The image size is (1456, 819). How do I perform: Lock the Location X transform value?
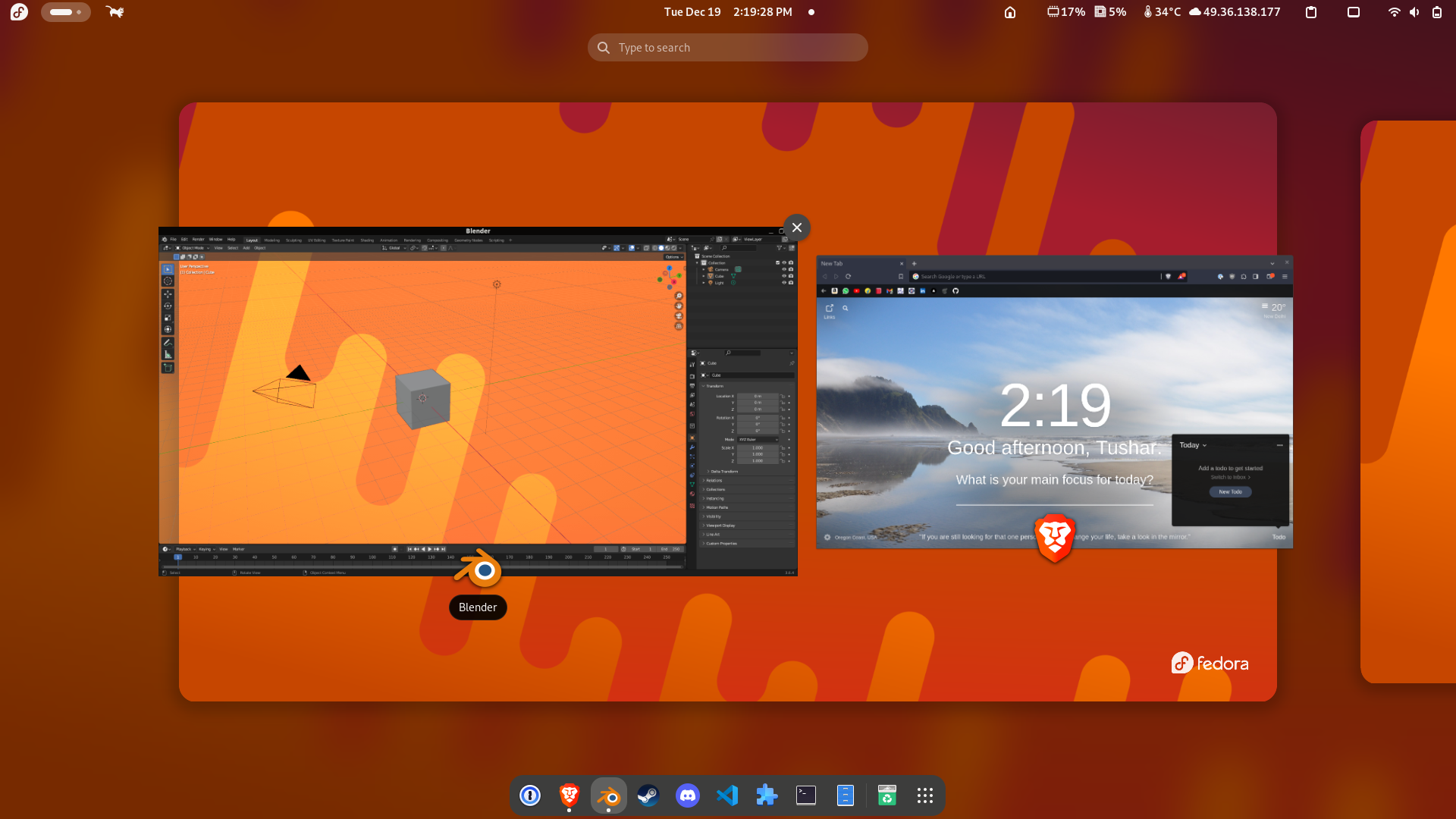(782, 396)
